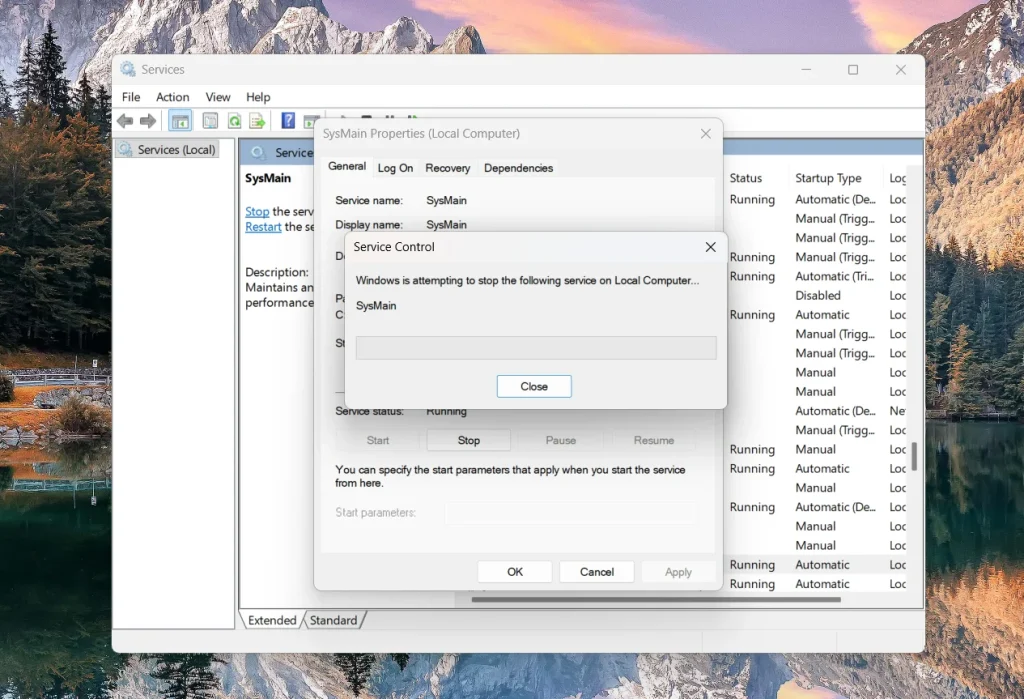
Task: Maximize the Services window
Action: click(x=853, y=70)
